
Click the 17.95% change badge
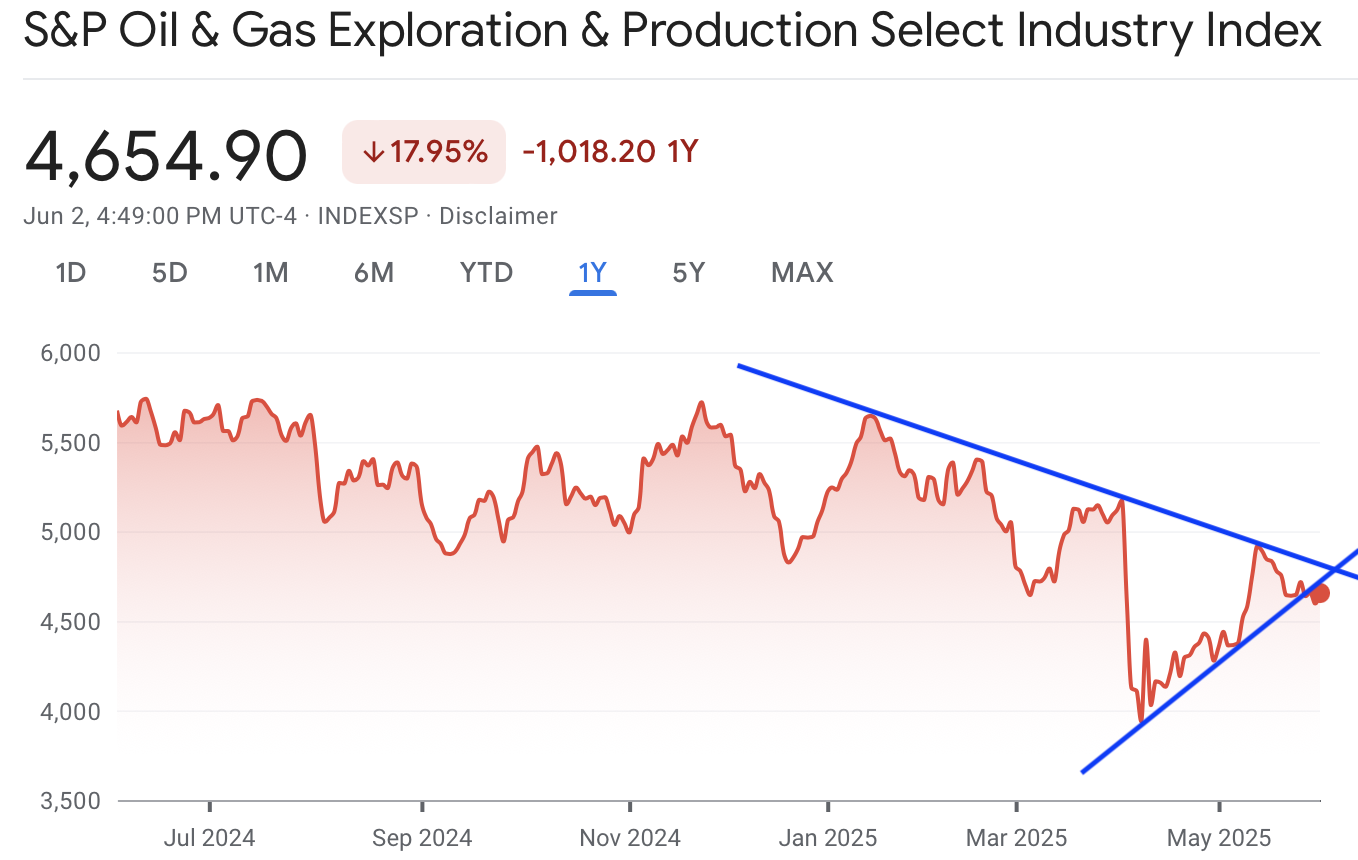coord(424,152)
